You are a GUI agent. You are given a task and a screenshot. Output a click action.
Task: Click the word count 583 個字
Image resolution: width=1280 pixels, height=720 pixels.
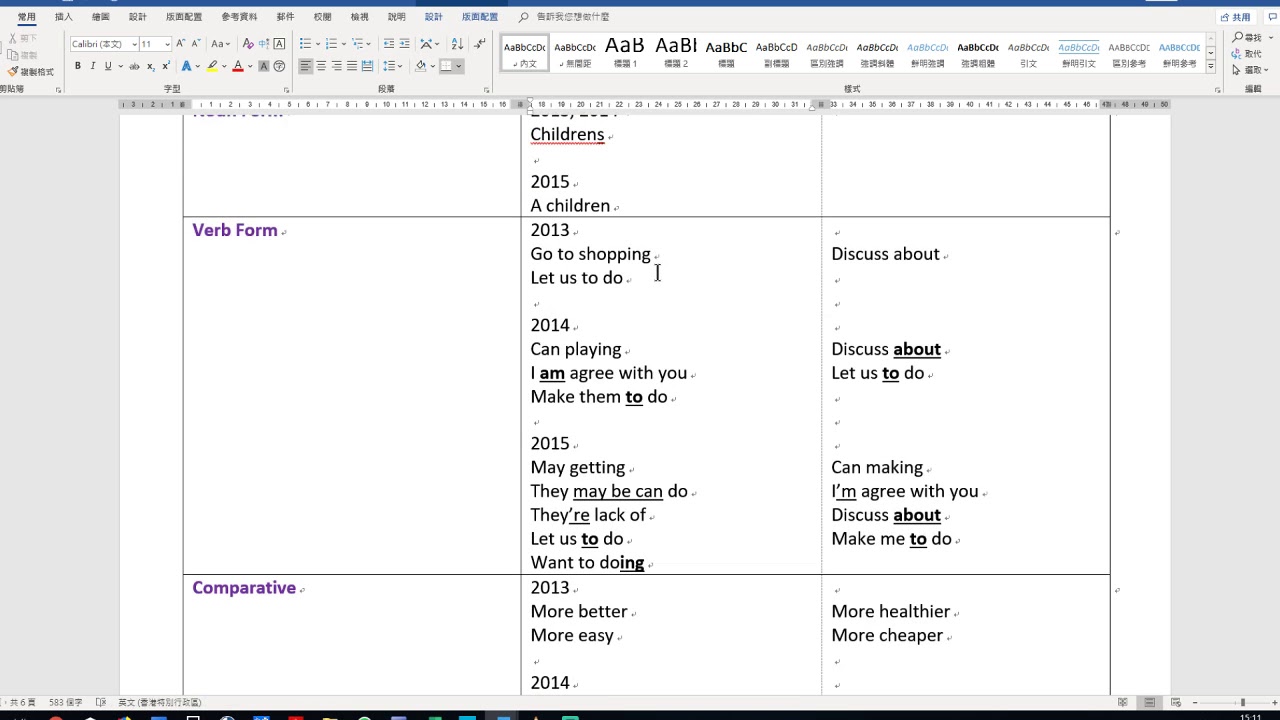click(x=65, y=703)
